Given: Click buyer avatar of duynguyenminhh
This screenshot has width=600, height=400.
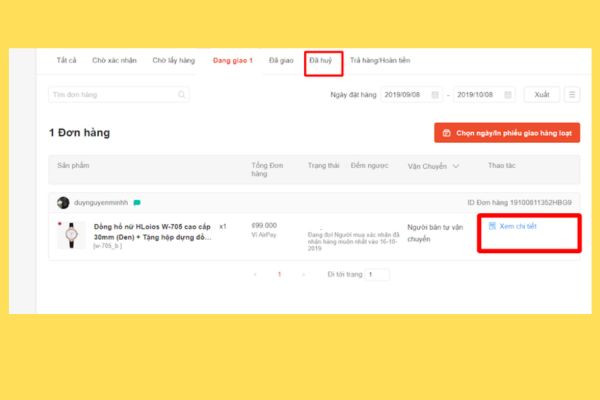Looking at the screenshot, I should point(63,203).
